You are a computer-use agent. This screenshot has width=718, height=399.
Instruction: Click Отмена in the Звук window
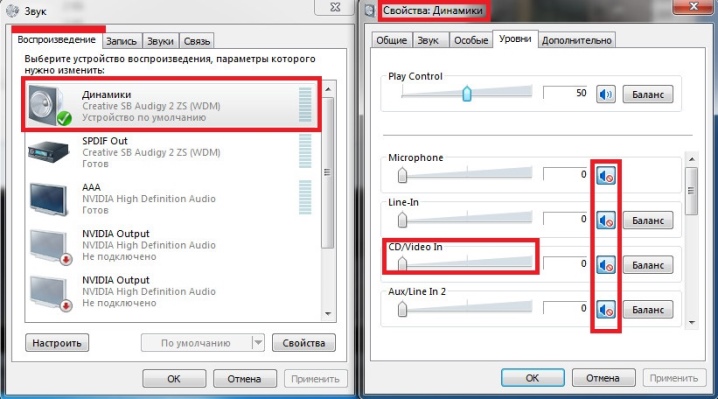click(x=245, y=378)
